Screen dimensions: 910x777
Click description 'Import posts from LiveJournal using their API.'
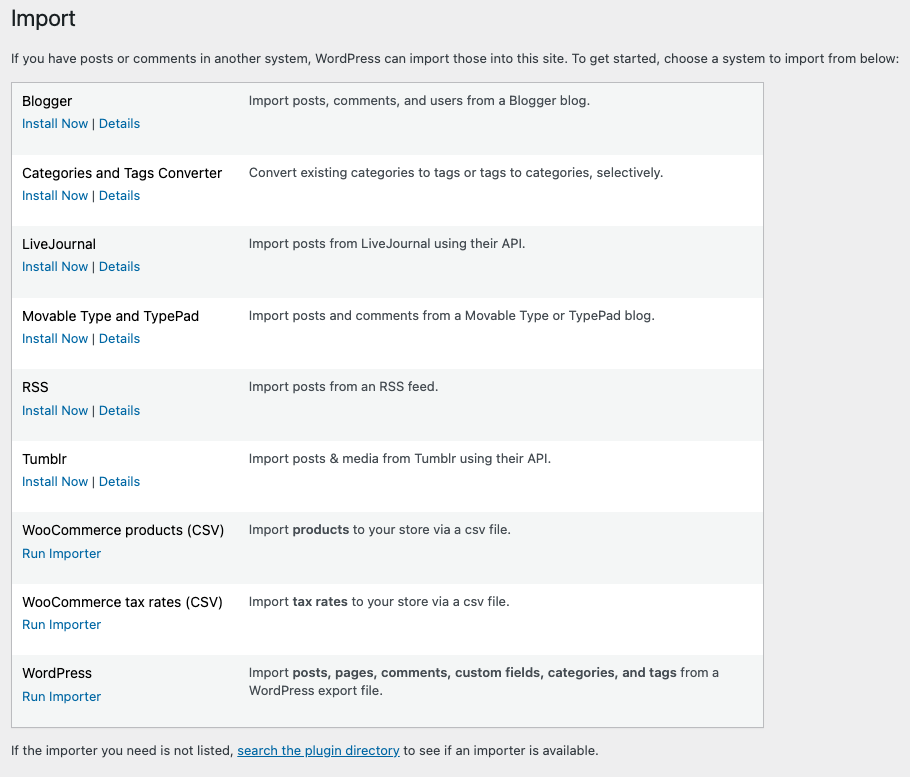pyautogui.click(x=387, y=244)
